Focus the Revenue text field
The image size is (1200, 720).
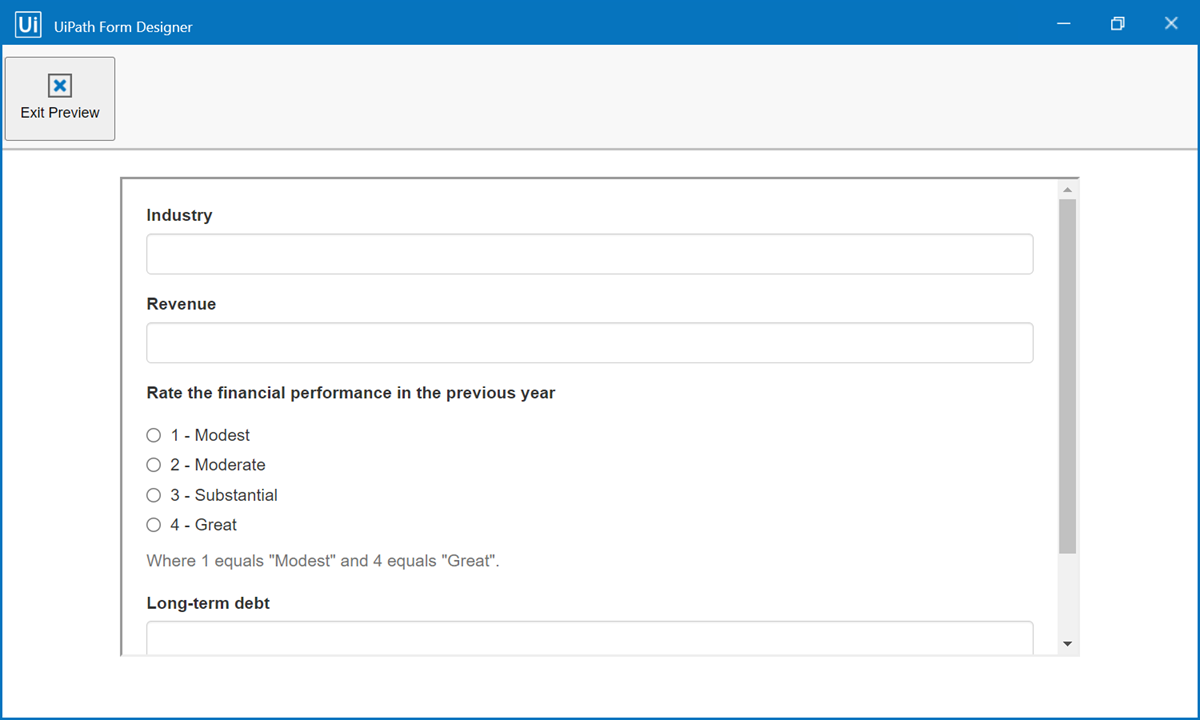tap(590, 343)
